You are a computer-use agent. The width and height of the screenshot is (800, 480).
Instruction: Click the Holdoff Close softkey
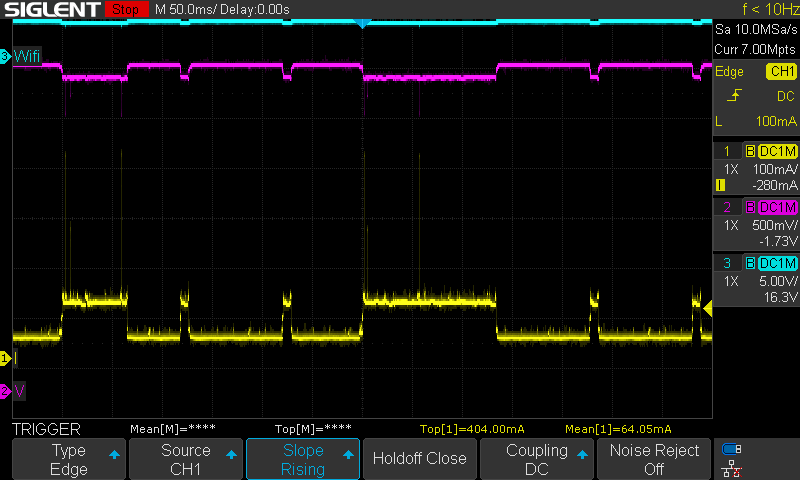coord(419,459)
